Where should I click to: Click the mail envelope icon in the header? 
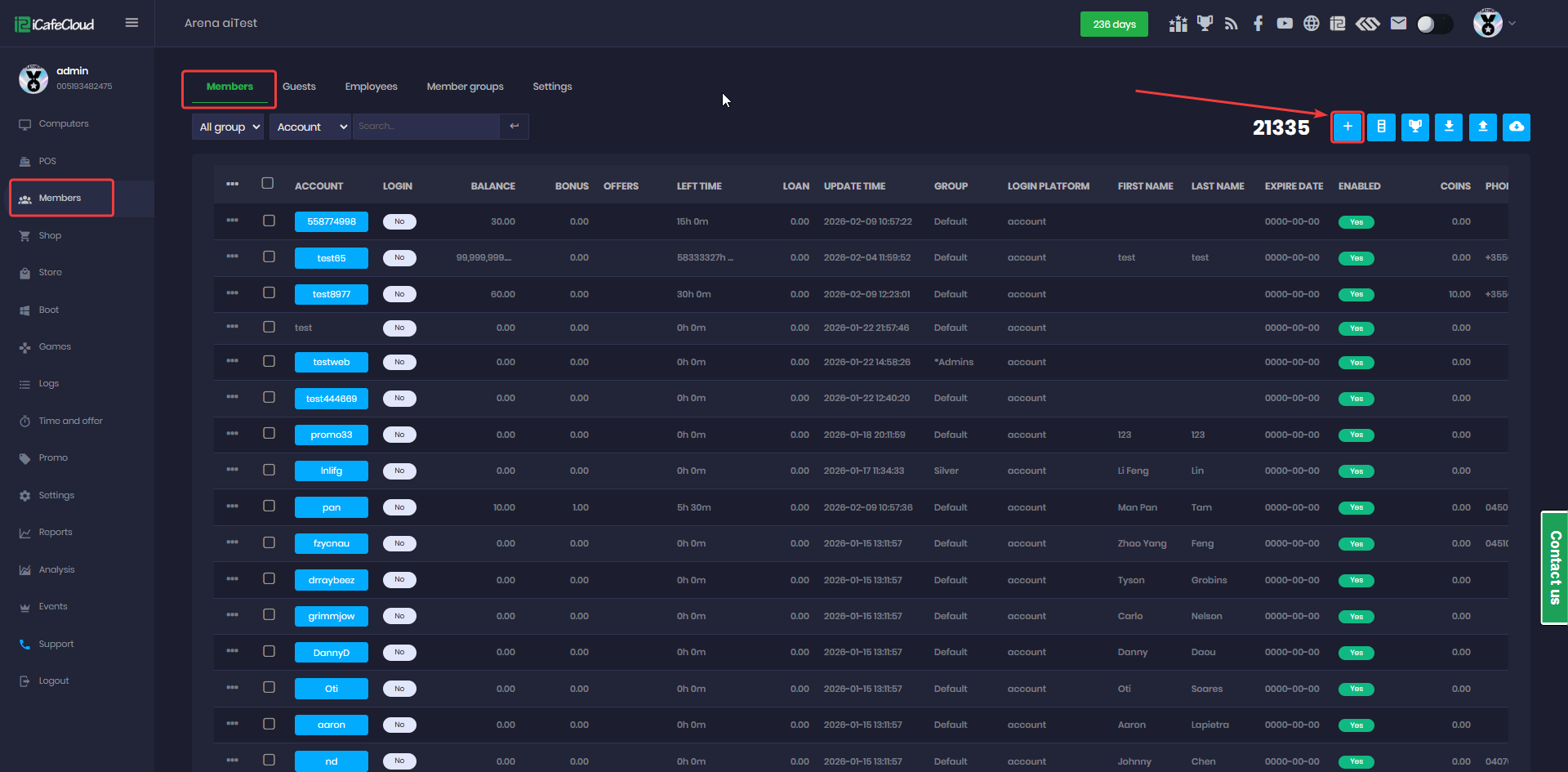[1398, 24]
